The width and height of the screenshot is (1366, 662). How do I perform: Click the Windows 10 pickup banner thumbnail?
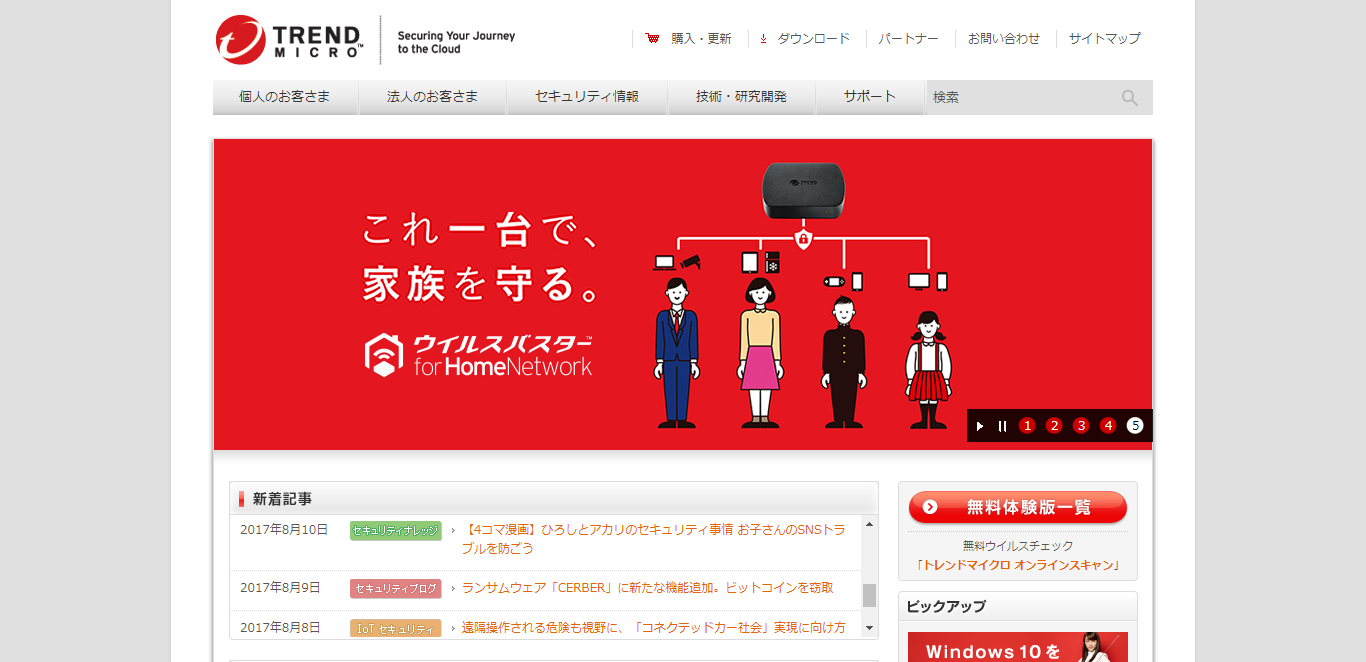pyautogui.click(x=1018, y=647)
